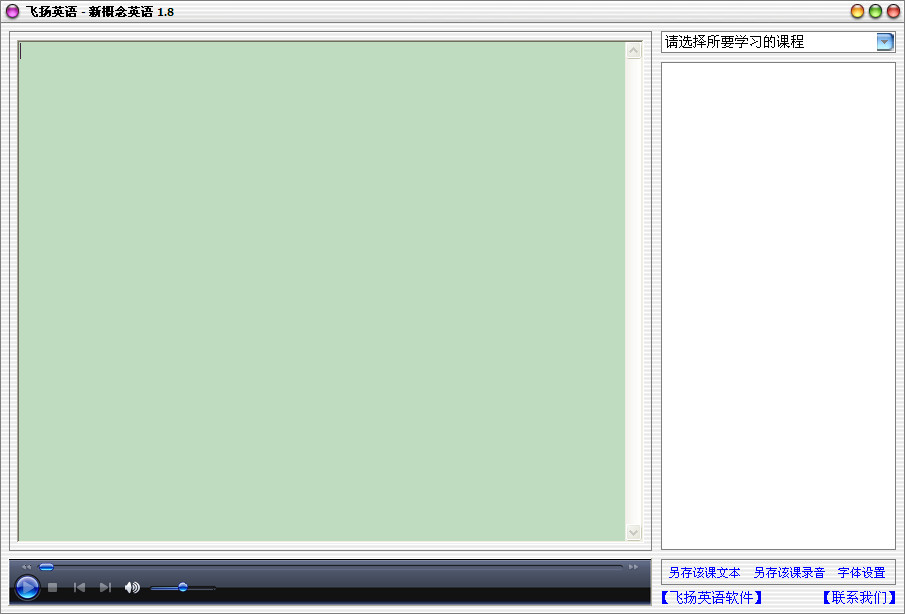Click inside the empty lesson list panel
The width and height of the screenshot is (905, 614).
click(778, 306)
